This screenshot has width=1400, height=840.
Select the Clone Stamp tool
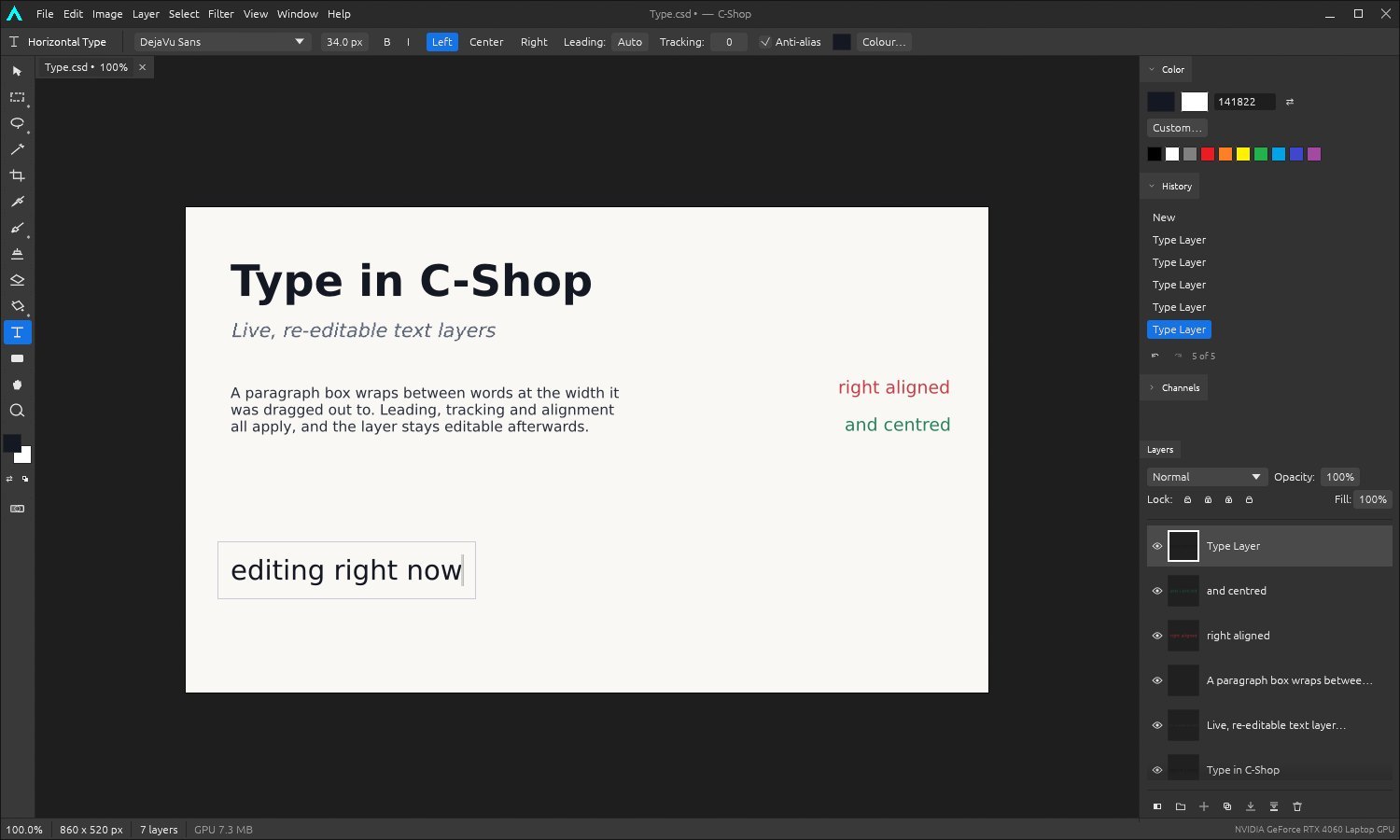(x=17, y=254)
